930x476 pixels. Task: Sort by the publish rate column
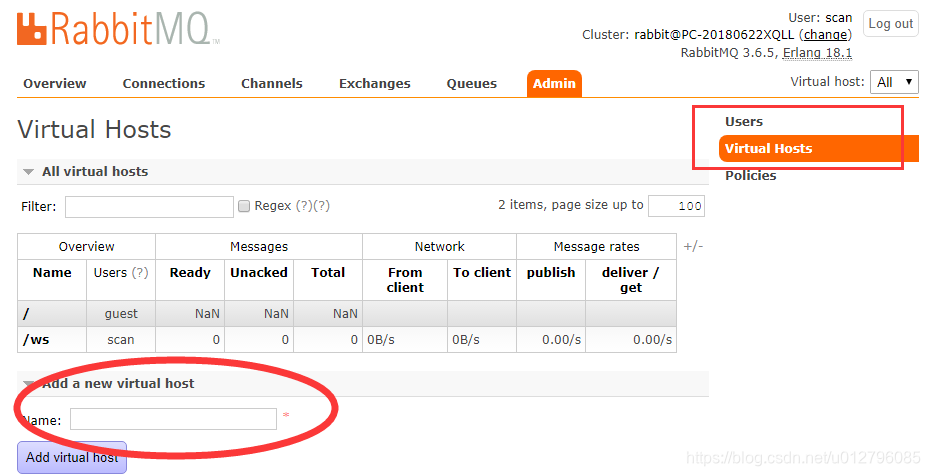point(551,273)
